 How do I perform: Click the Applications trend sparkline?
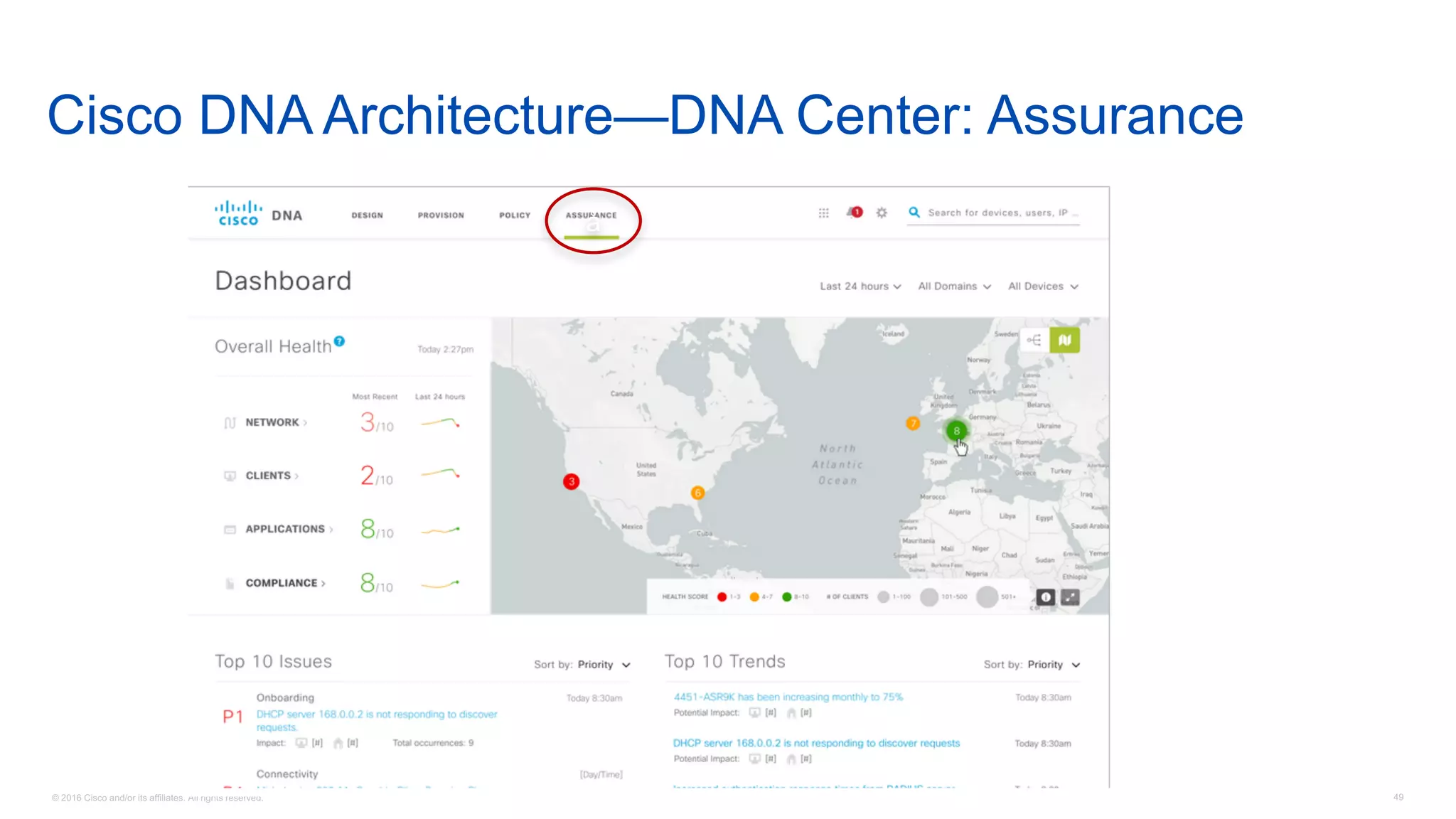441,530
